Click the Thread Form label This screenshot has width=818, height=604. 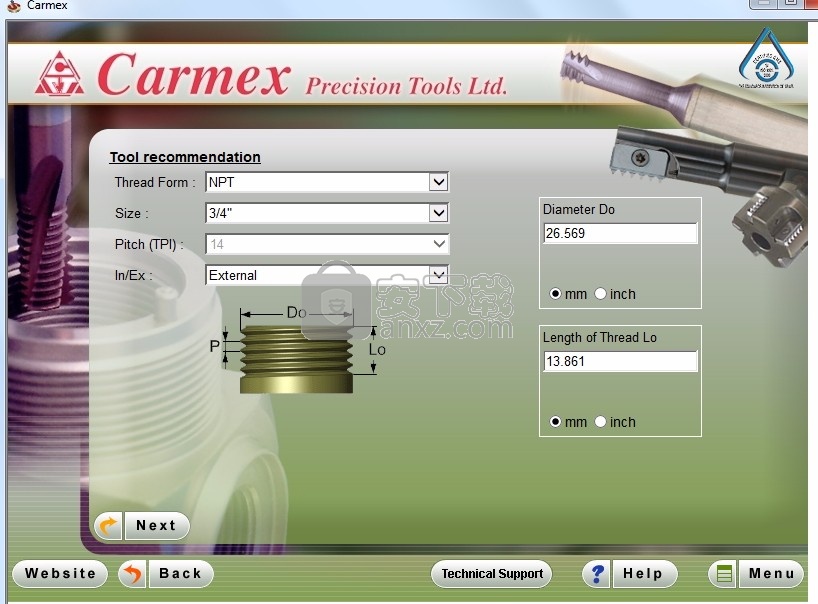(155, 182)
